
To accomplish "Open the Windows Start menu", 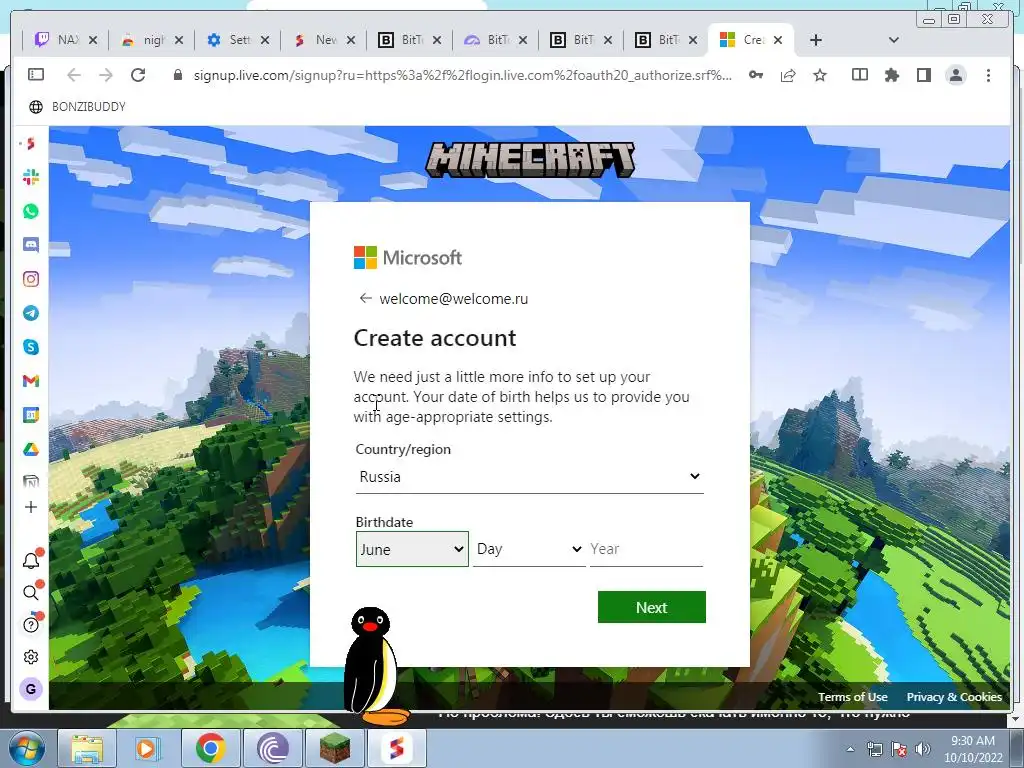I will [x=26, y=748].
